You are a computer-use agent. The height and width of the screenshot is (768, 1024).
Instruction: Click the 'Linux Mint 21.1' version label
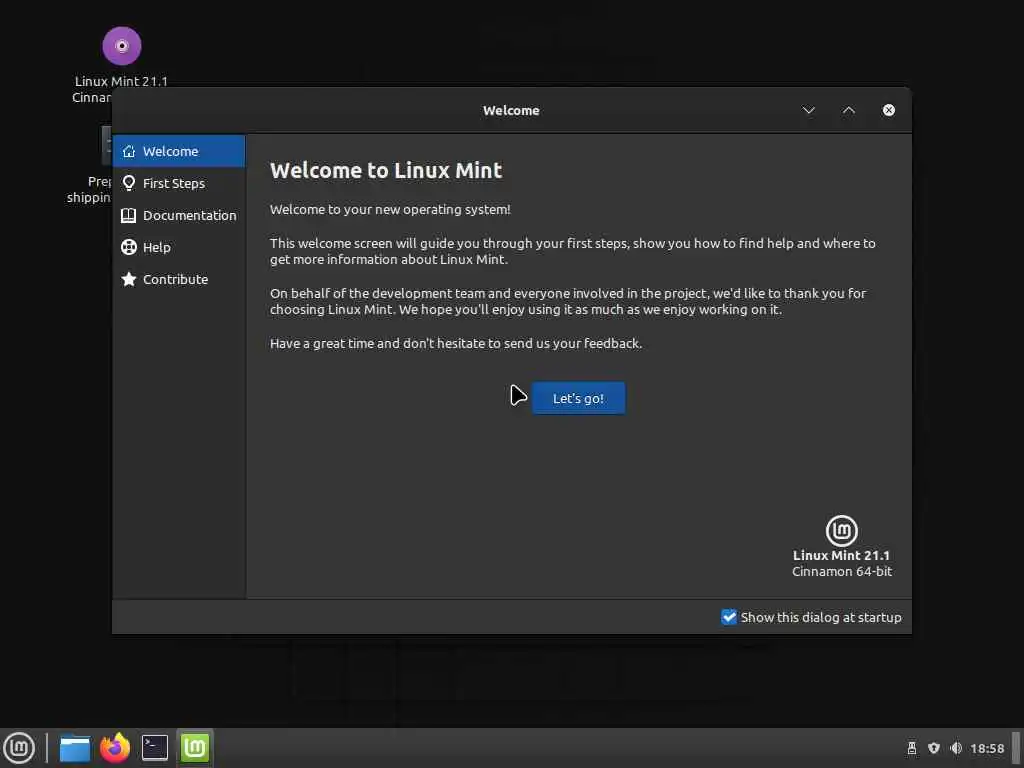click(841, 555)
